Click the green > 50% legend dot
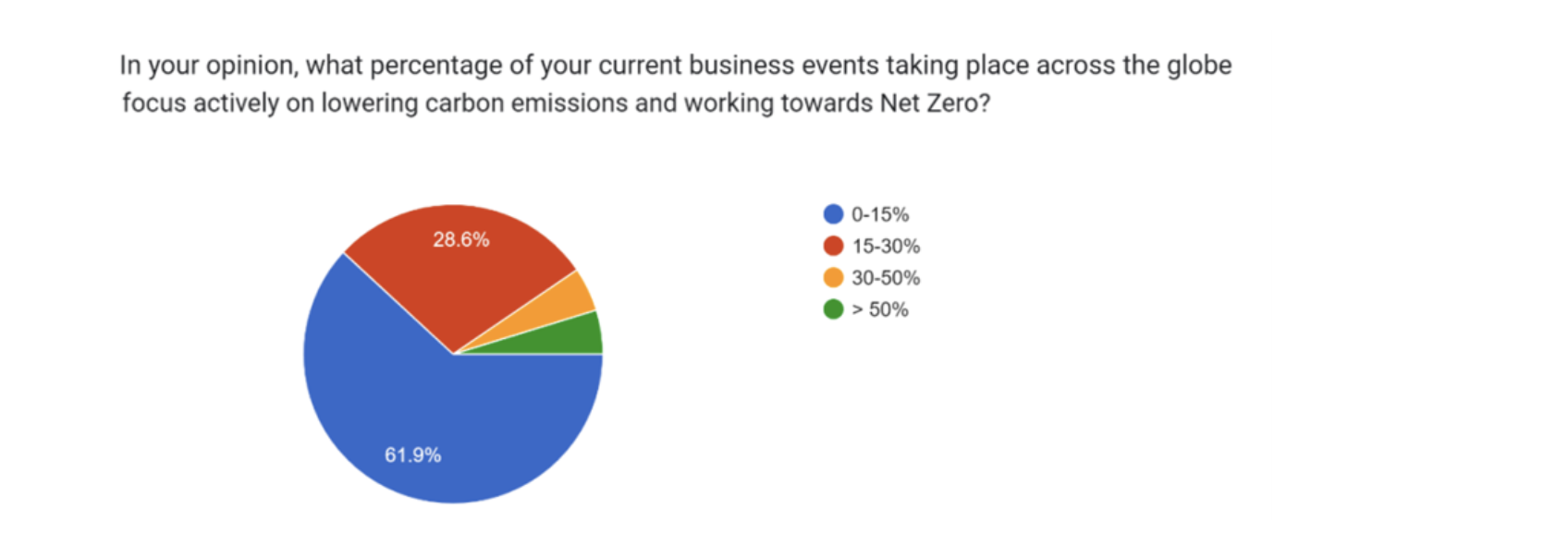 [x=833, y=309]
